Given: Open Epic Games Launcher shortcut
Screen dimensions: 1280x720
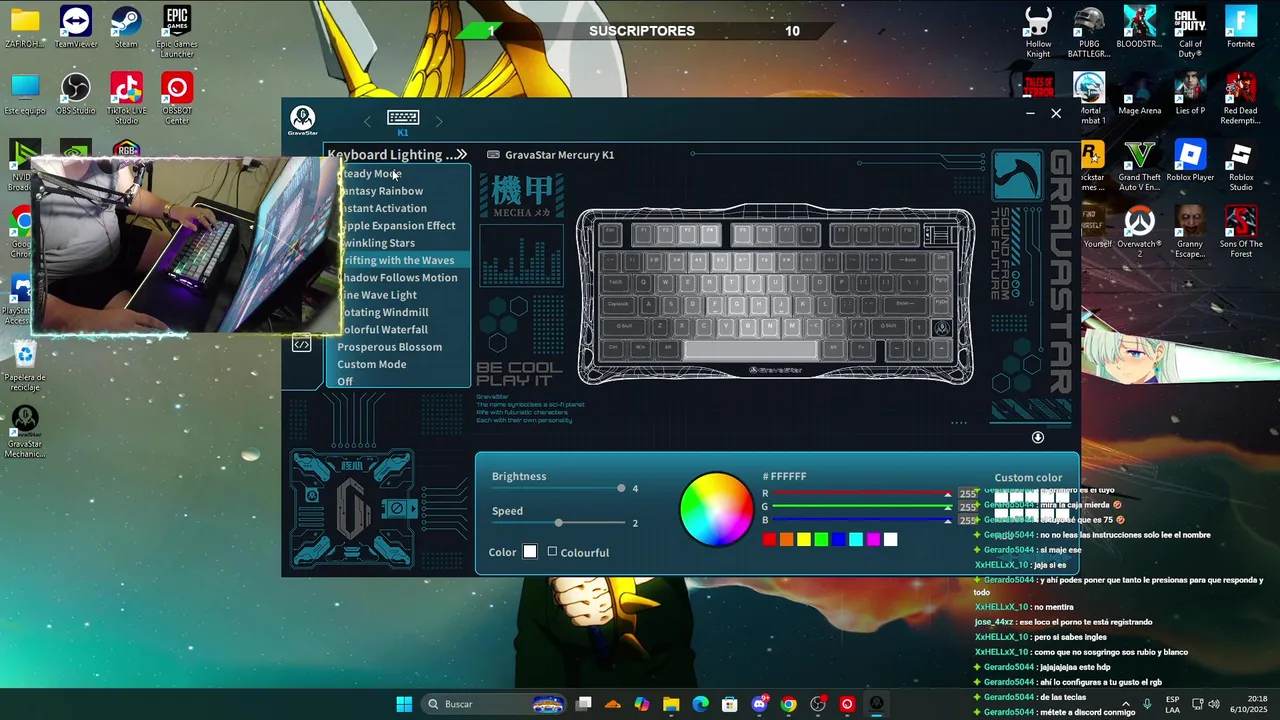Looking at the screenshot, I should pyautogui.click(x=177, y=32).
